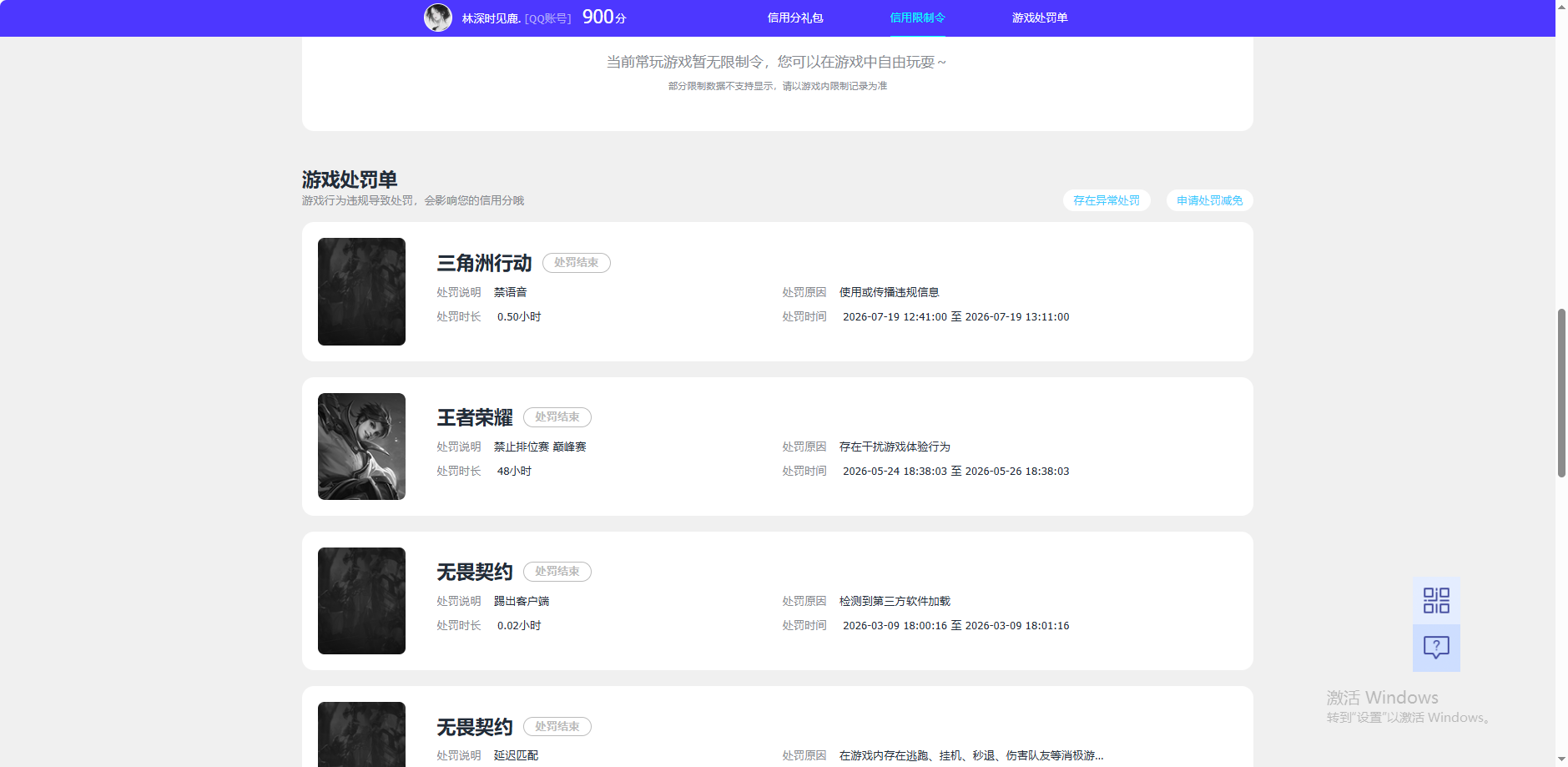This screenshot has height=767, width=1568.
Task: Click penalty description 踢出客户端
Action: click(522, 601)
